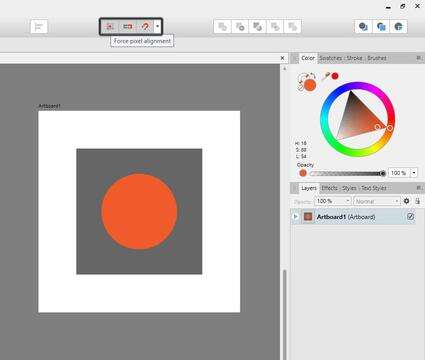Toggle the red magnet Snapping icon
The image size is (425, 360).
[x=145, y=26]
